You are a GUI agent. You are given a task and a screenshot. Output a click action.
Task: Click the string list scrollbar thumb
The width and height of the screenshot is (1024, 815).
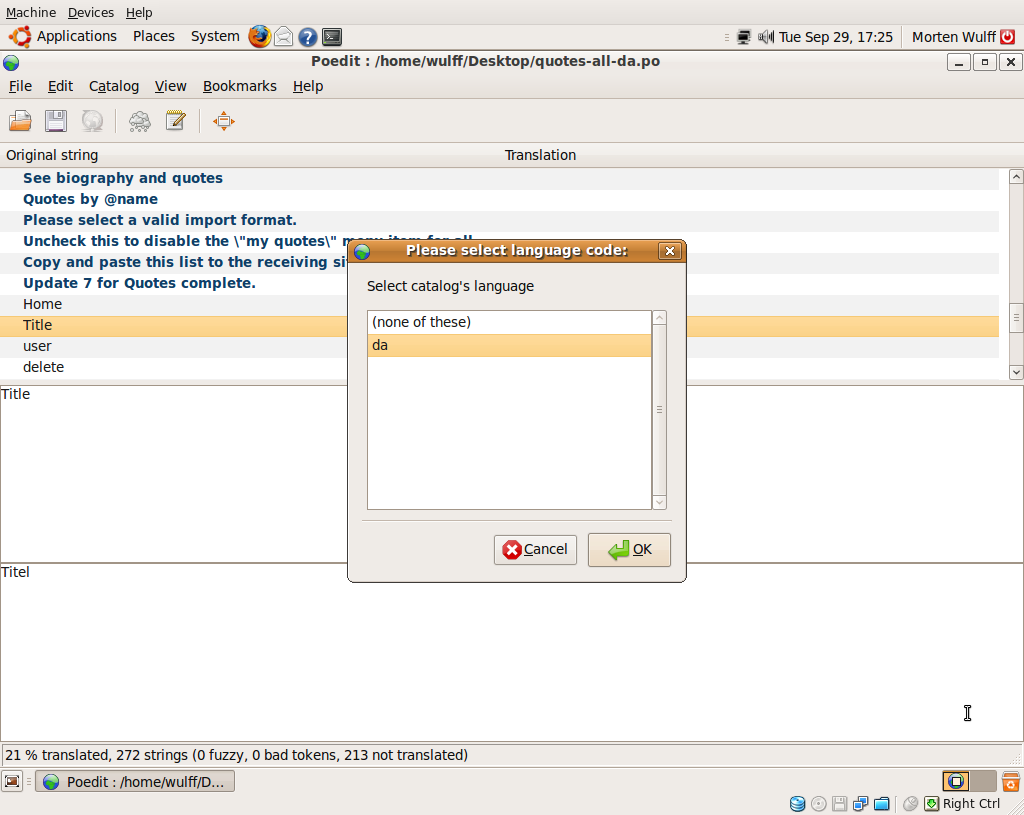(1016, 317)
